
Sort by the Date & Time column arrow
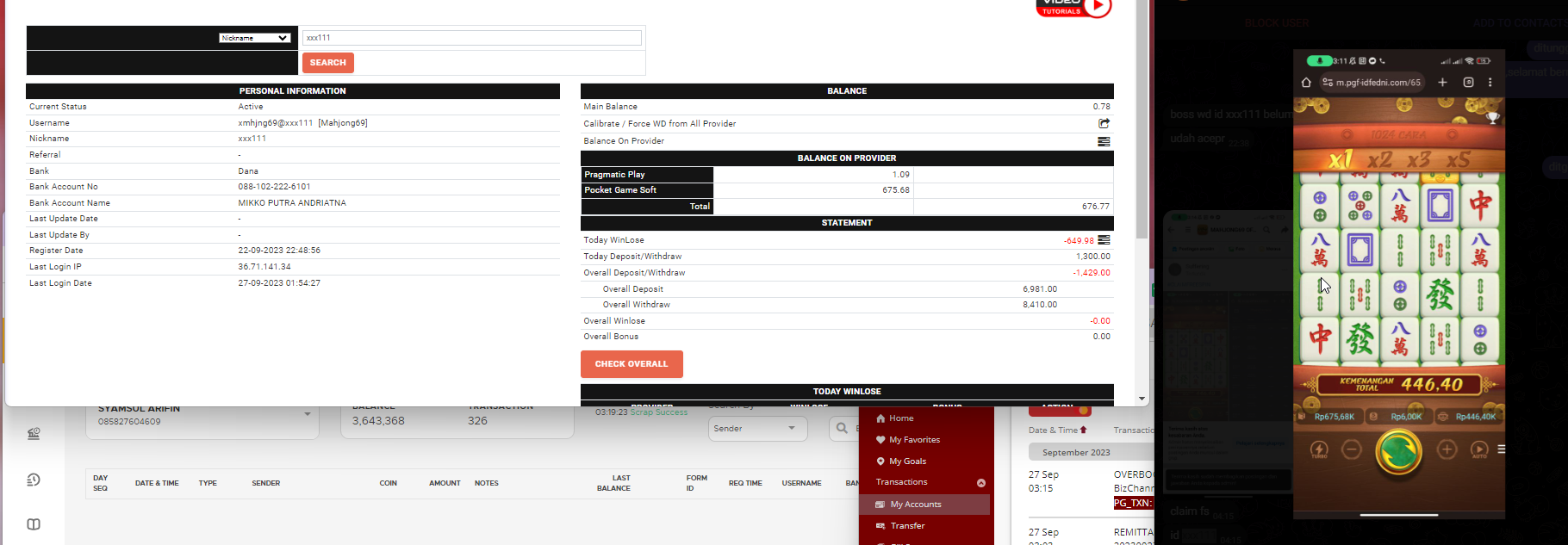pos(1083,430)
